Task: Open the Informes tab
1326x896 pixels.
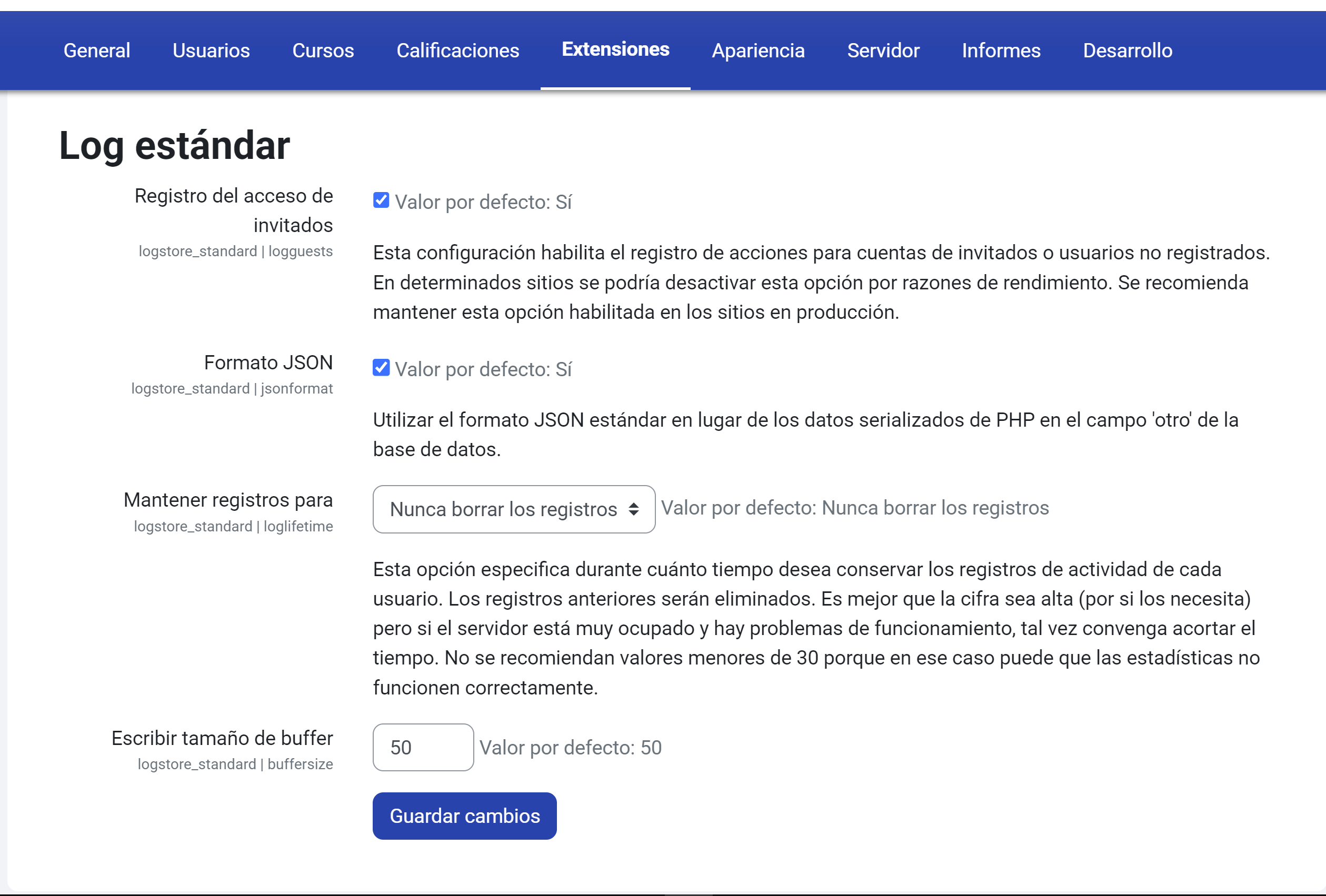Action: click(1001, 50)
